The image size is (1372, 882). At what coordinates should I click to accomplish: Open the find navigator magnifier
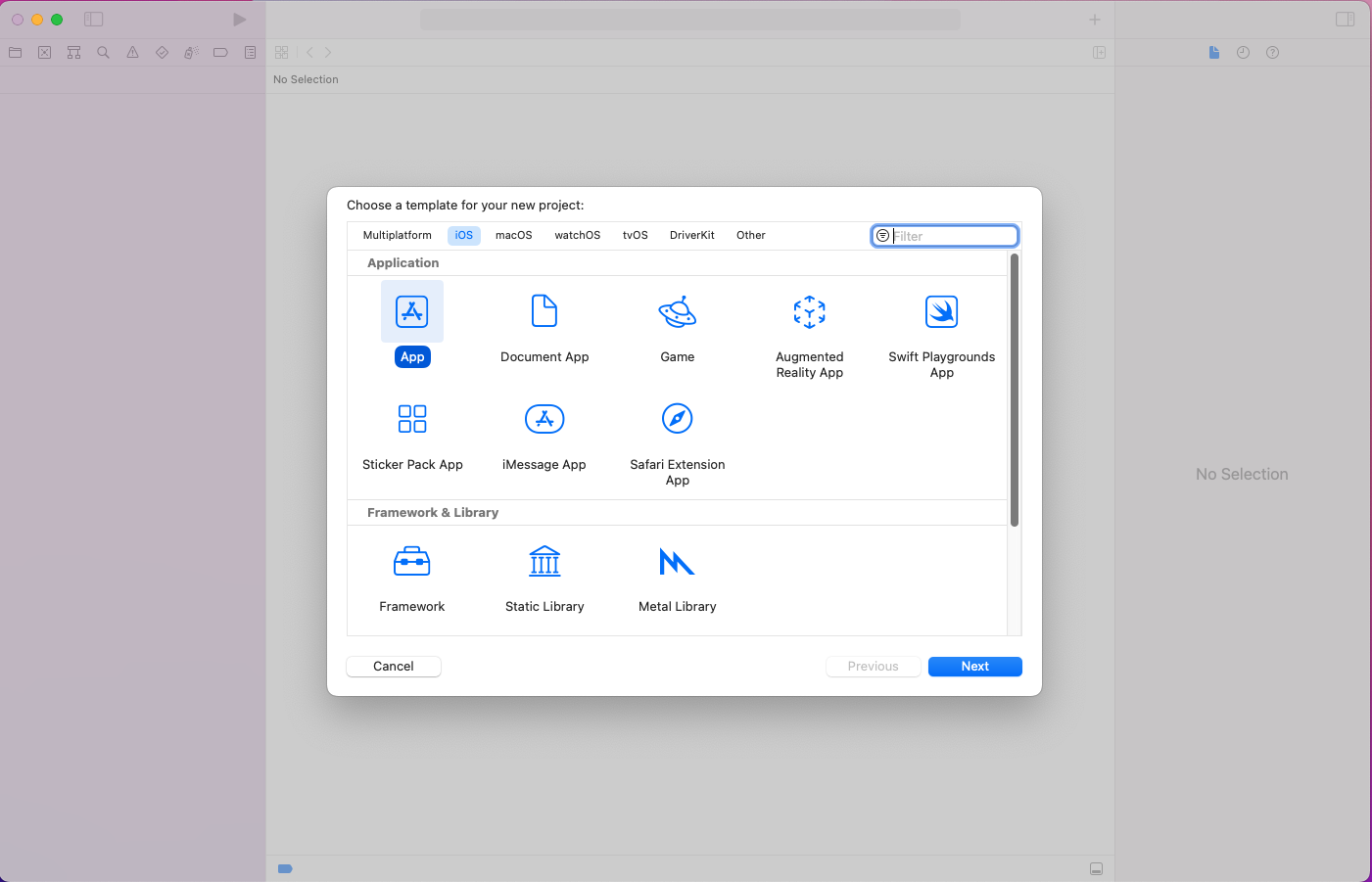104,53
